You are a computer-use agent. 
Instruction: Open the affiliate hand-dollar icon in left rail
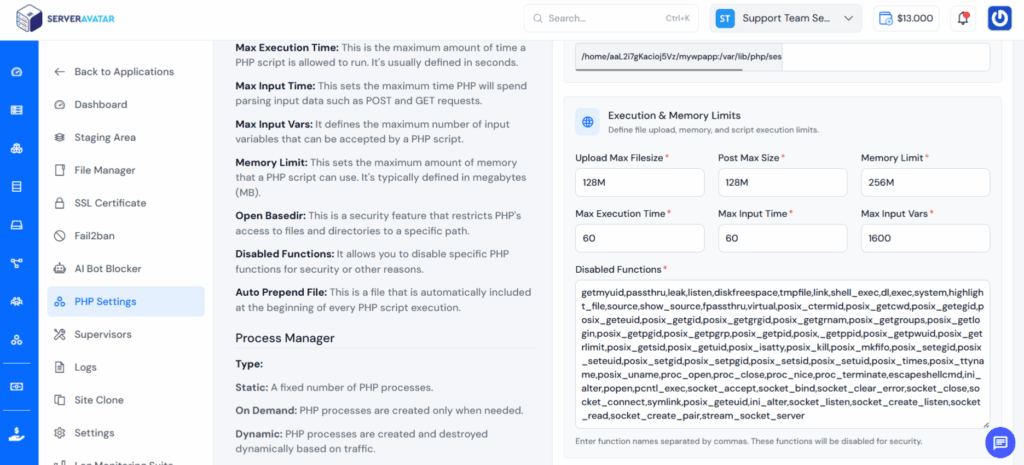tap(17, 434)
